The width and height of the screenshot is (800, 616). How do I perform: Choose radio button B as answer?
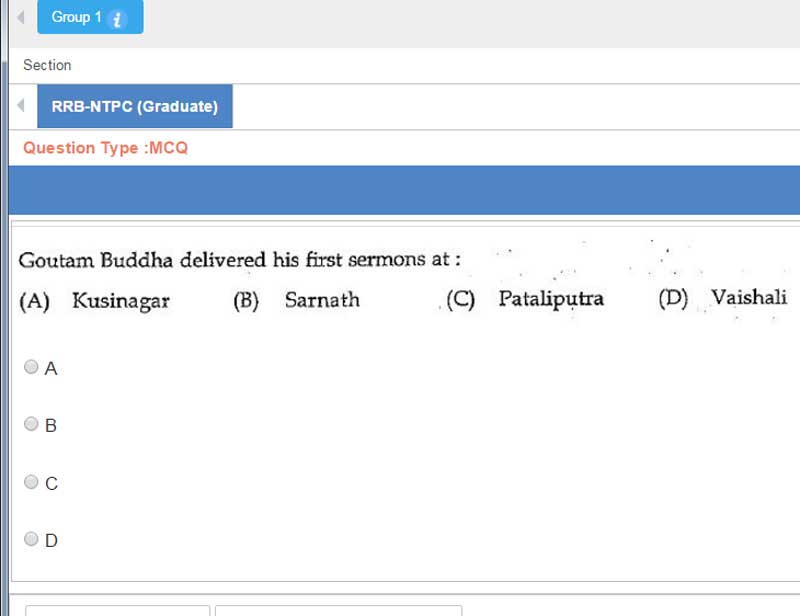click(x=32, y=424)
